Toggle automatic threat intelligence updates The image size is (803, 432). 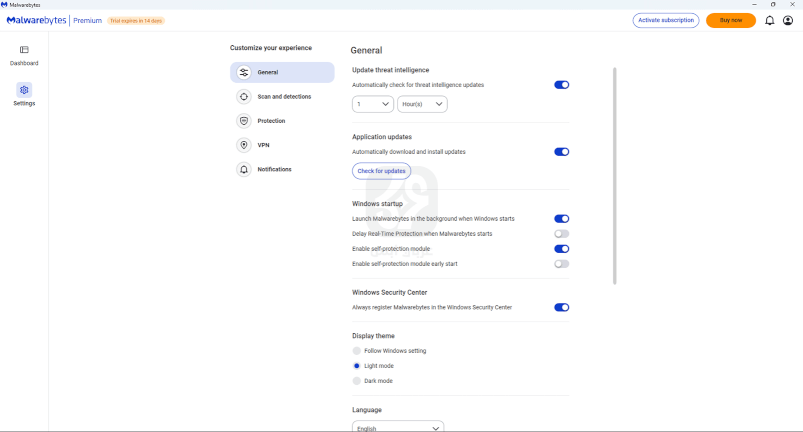(561, 85)
